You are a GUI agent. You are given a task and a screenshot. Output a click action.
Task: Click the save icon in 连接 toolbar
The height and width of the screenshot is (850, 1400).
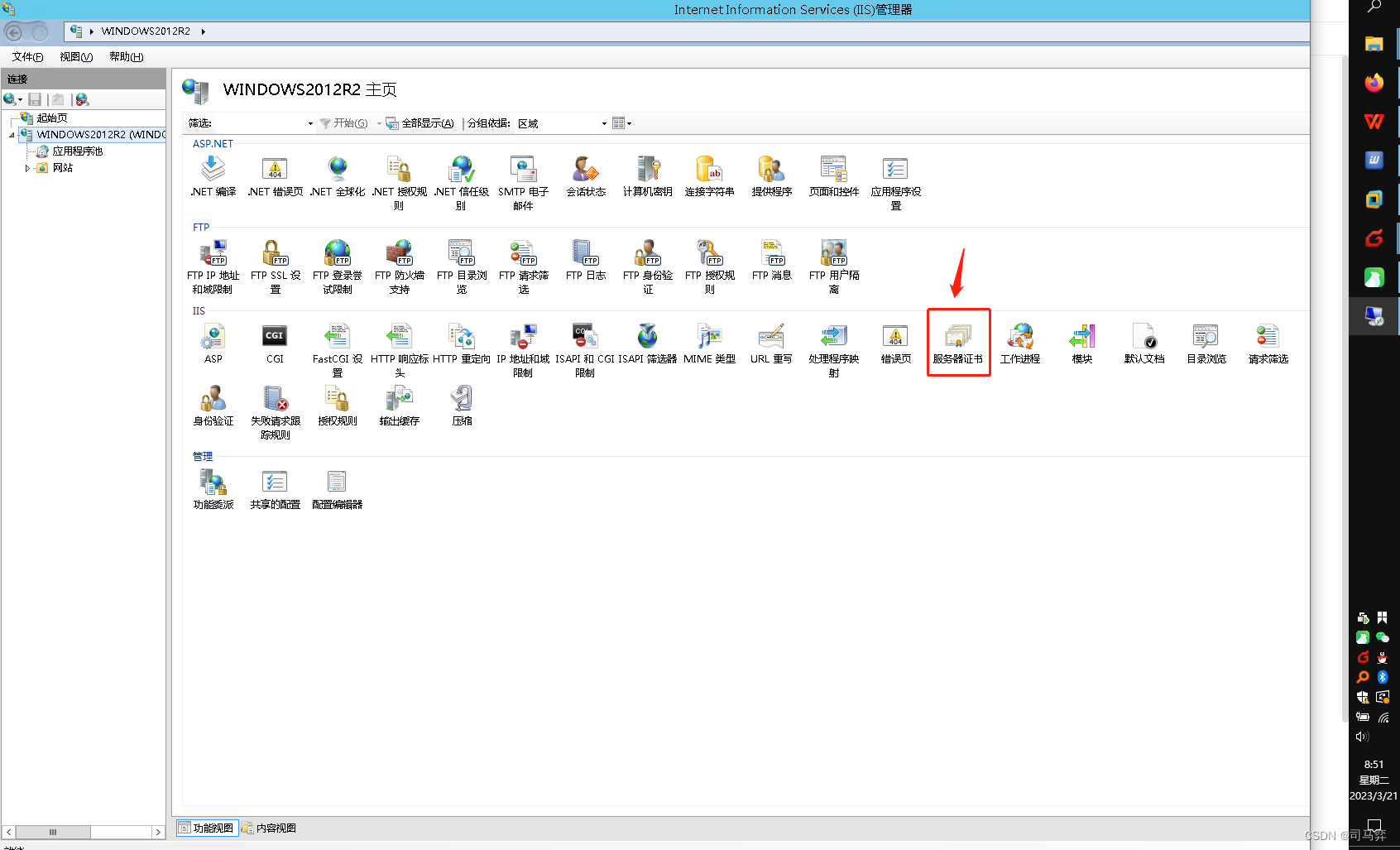click(35, 99)
